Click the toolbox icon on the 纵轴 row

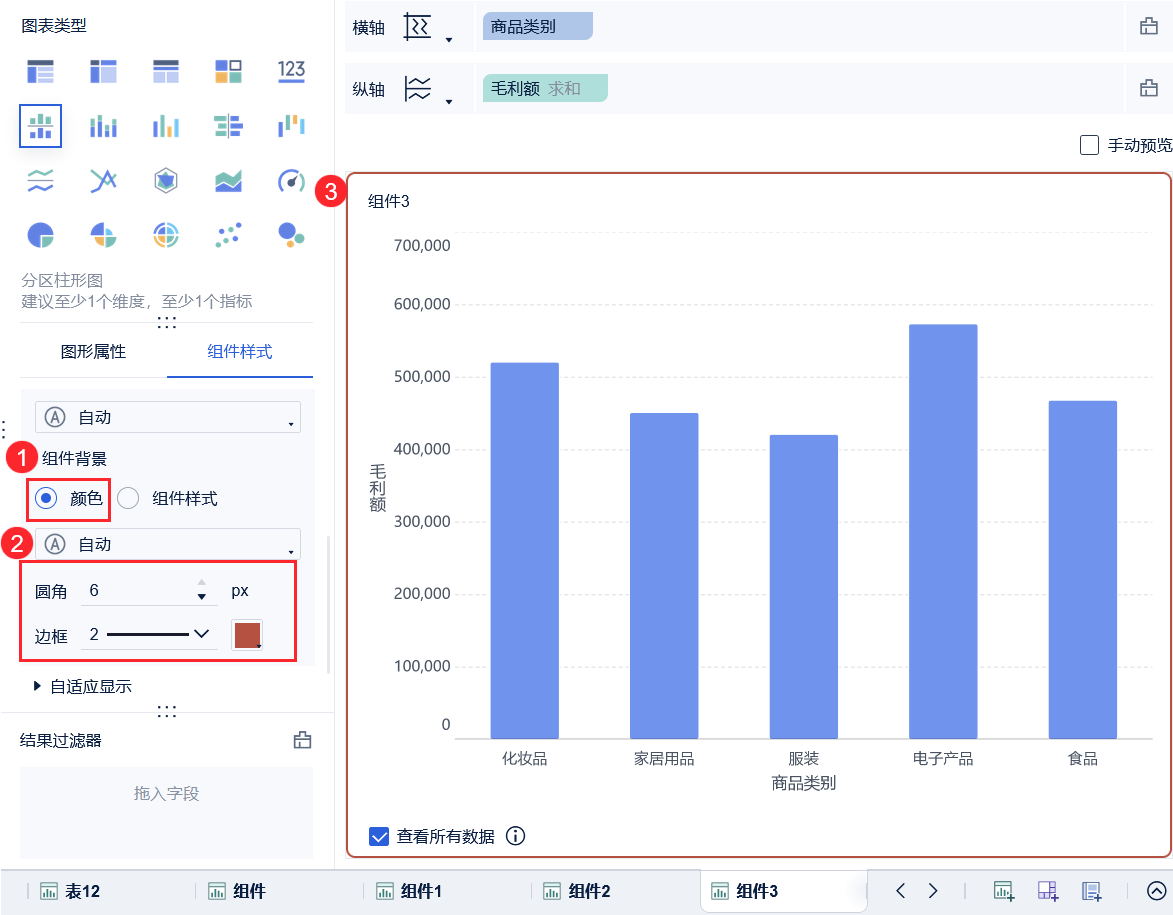point(1148,88)
